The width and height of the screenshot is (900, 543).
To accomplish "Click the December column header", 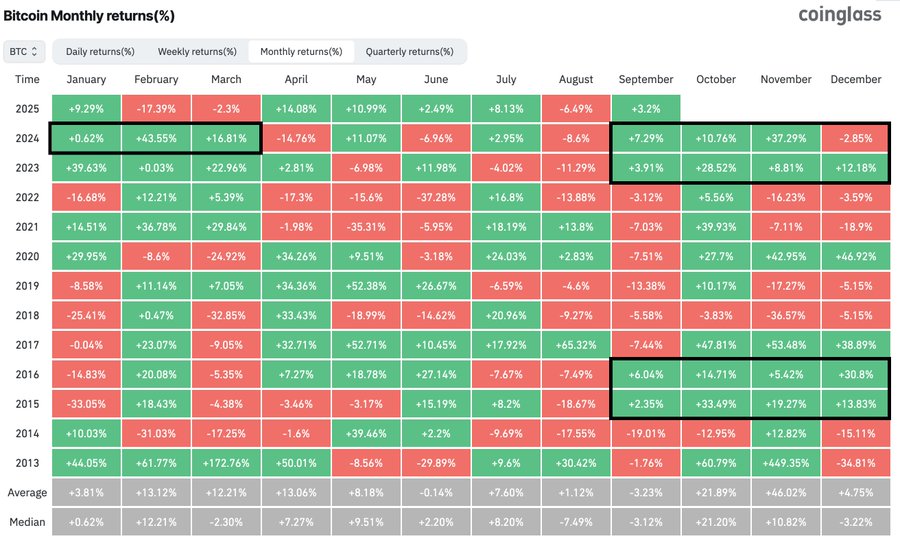I will (x=855, y=79).
